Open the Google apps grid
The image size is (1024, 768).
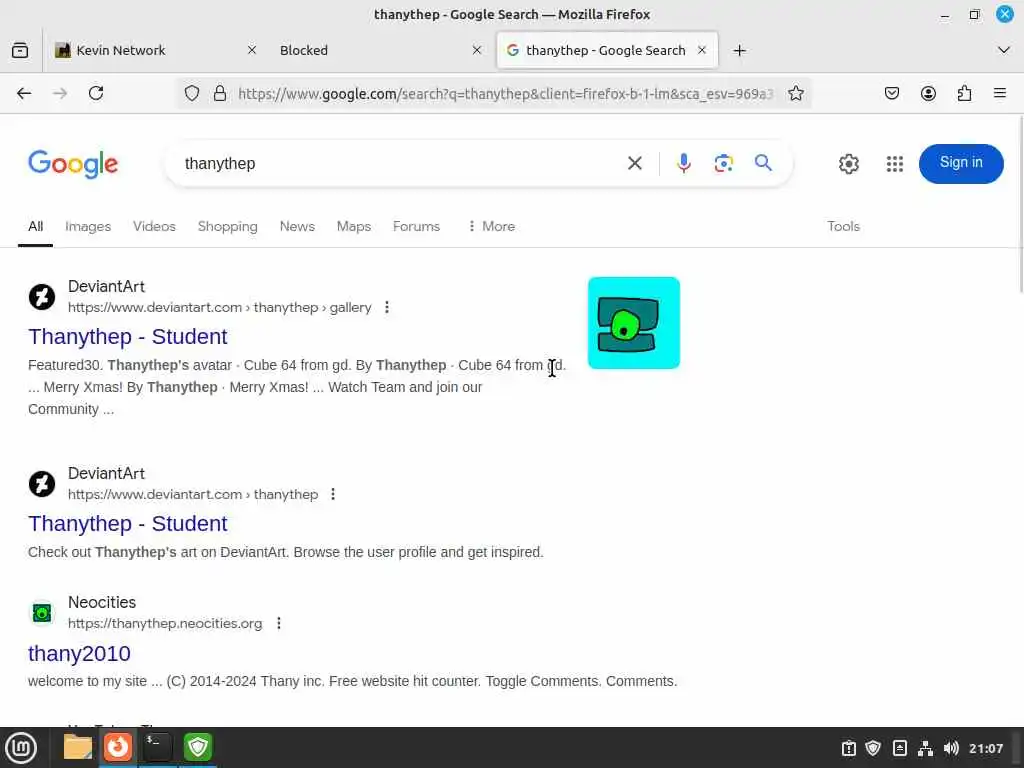pos(895,164)
